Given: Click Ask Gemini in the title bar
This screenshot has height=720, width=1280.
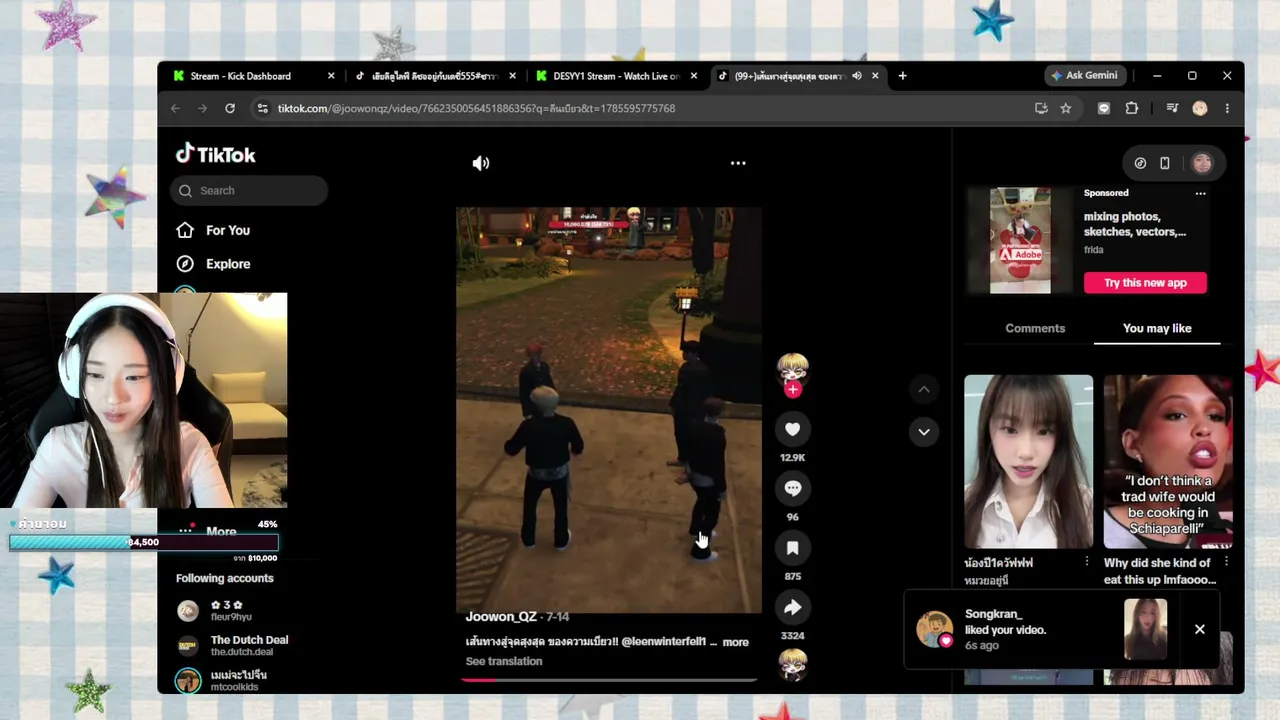Looking at the screenshot, I should click(1084, 75).
